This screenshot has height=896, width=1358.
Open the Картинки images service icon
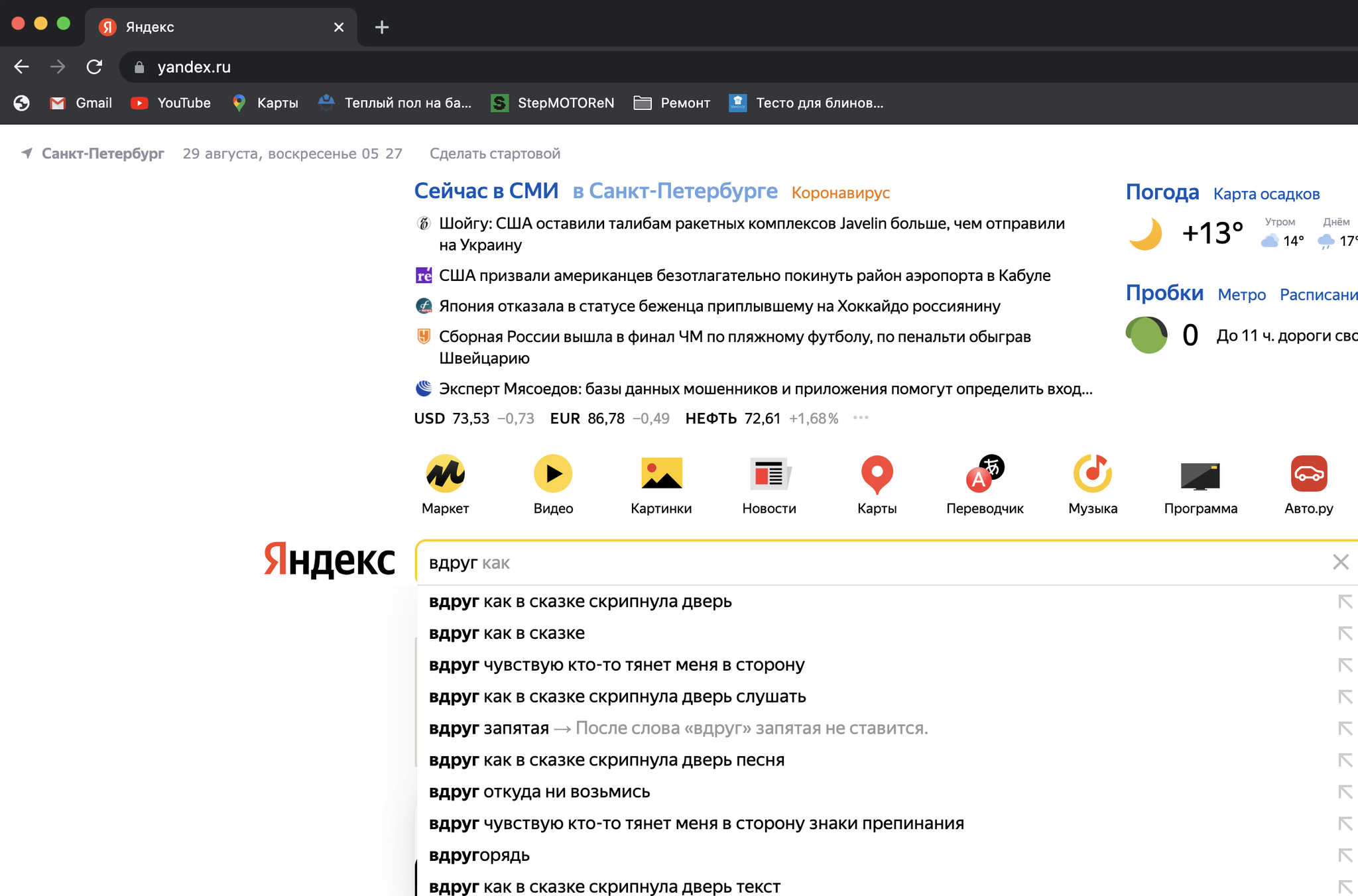click(x=661, y=475)
